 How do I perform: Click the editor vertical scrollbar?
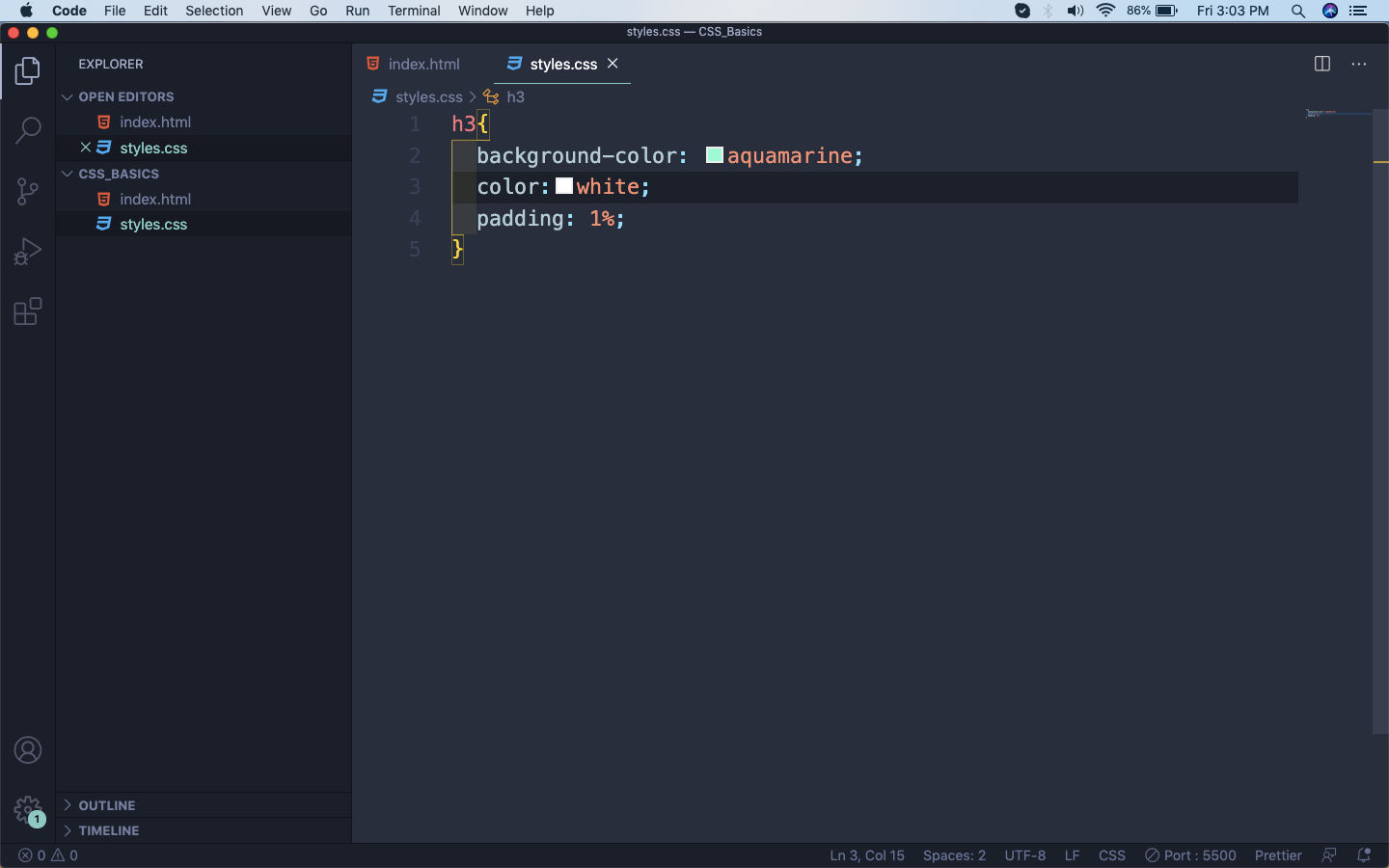click(1380, 420)
